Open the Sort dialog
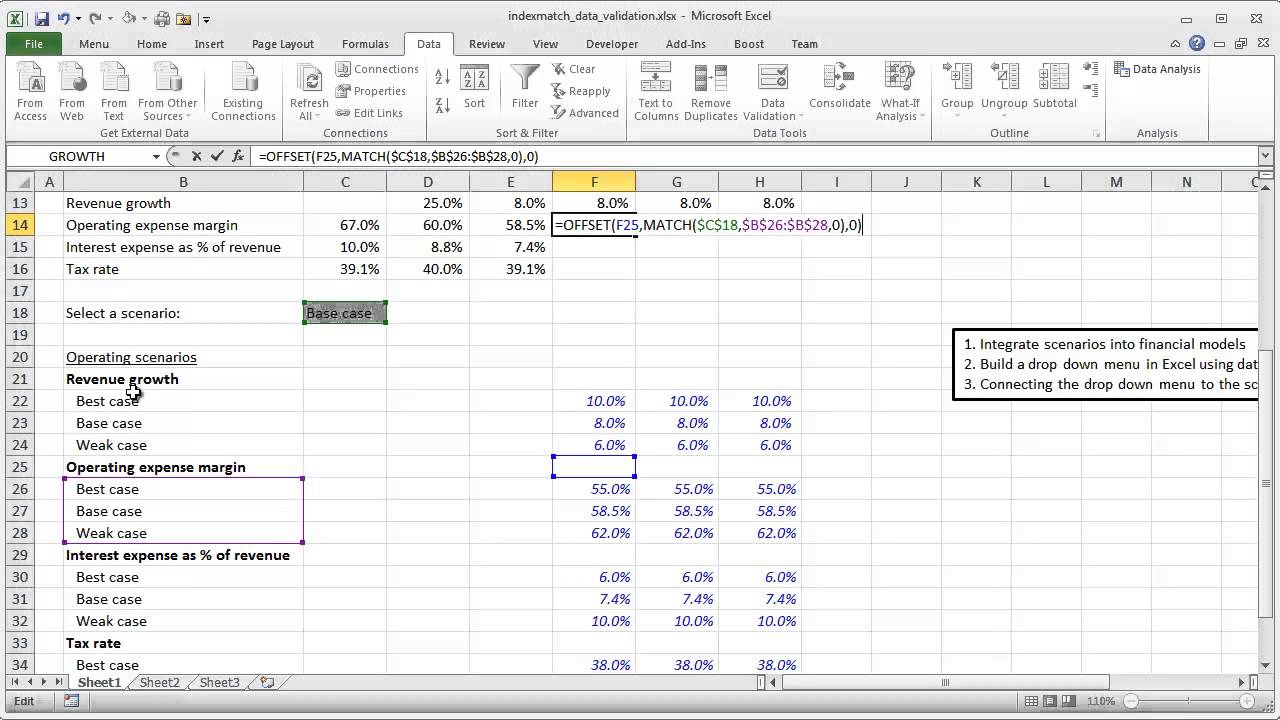This screenshot has height=720, width=1280. coord(474,88)
